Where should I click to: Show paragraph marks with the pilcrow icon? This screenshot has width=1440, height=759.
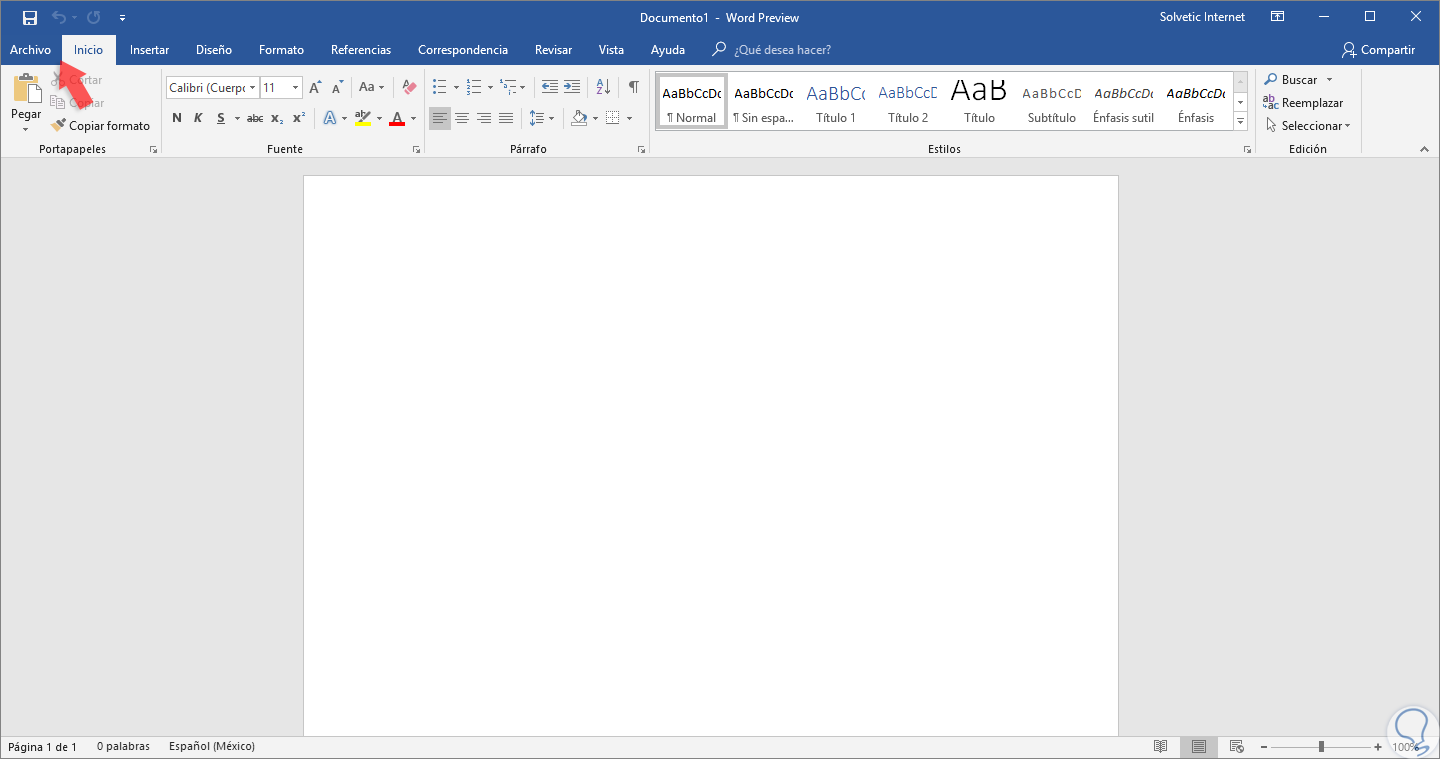click(633, 87)
